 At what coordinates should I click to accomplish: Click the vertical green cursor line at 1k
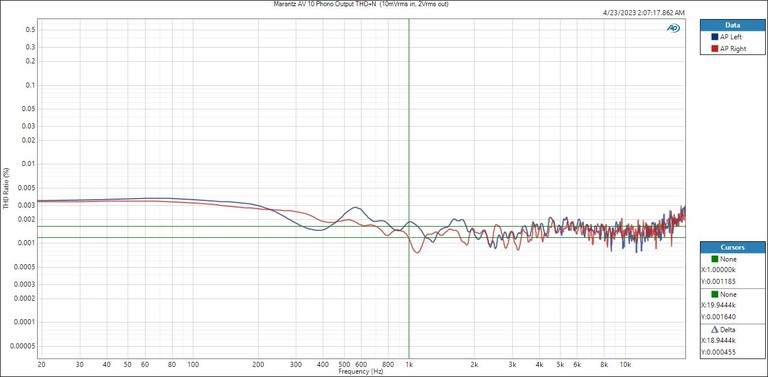(x=409, y=147)
